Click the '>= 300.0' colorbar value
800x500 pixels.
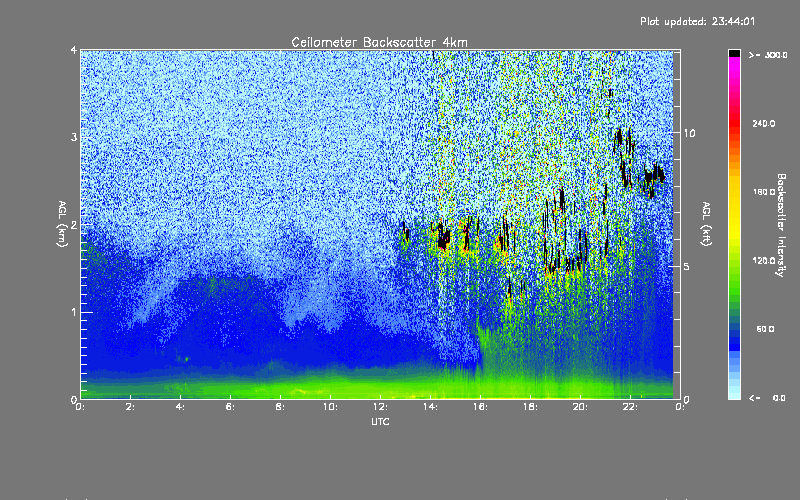point(768,55)
